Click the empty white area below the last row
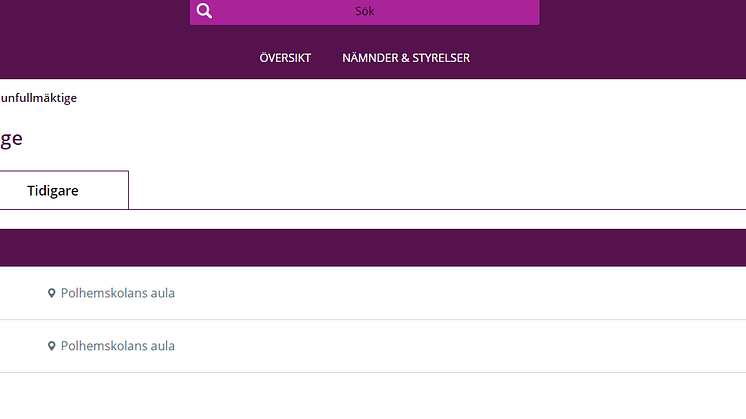This screenshot has height=419, width=746. [x=373, y=396]
